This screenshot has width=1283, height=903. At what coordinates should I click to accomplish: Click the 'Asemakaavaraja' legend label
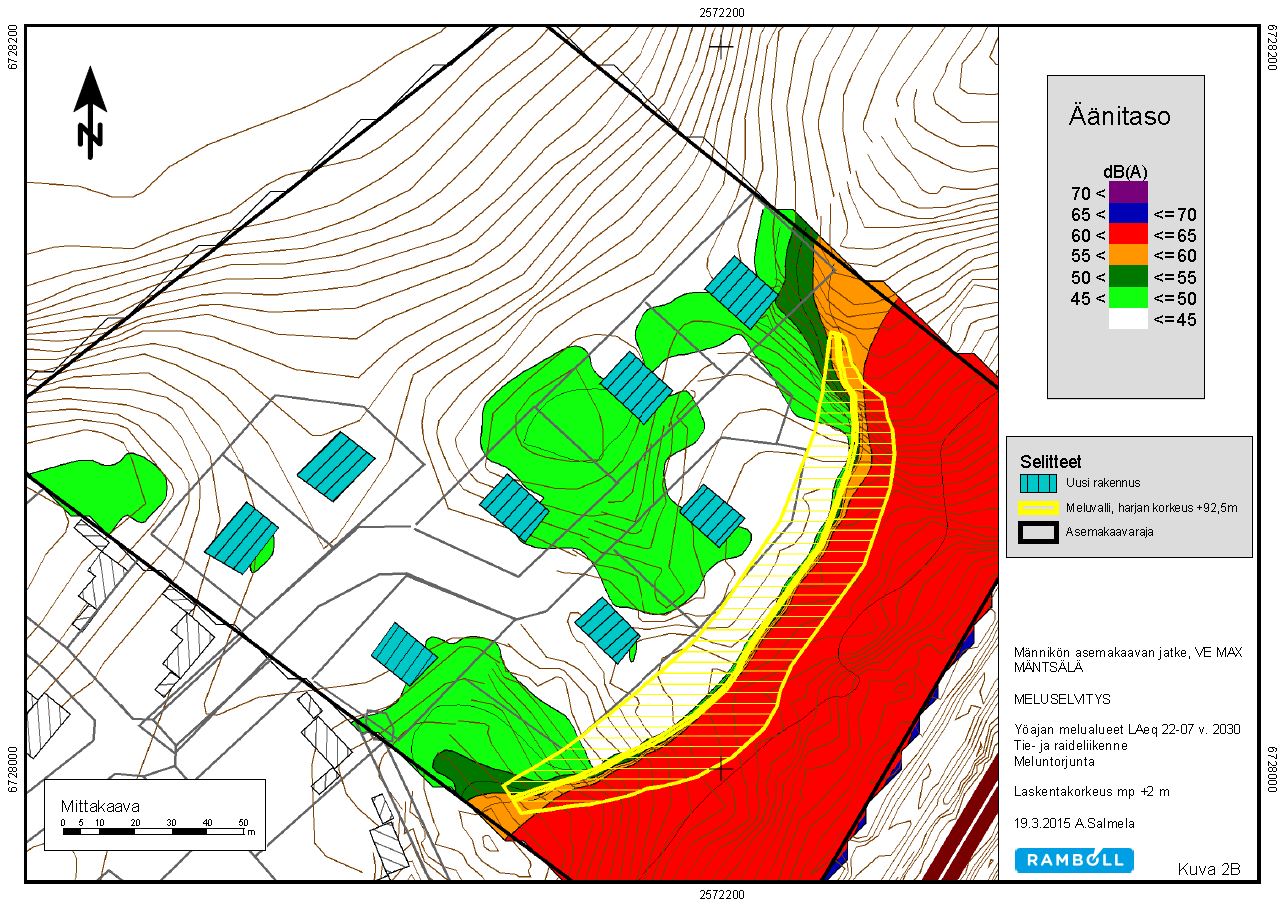pos(1110,531)
